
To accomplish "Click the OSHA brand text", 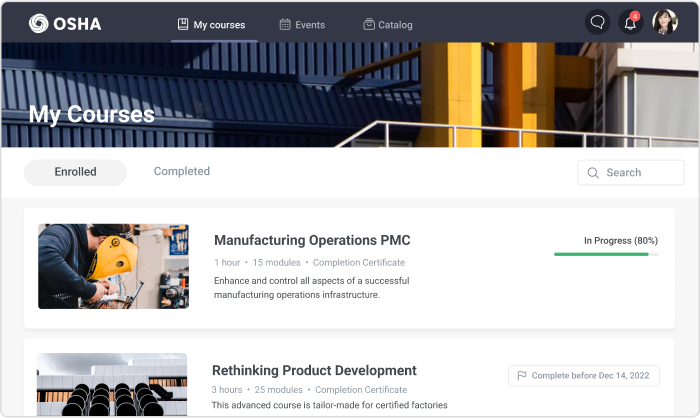I will point(77,24).
